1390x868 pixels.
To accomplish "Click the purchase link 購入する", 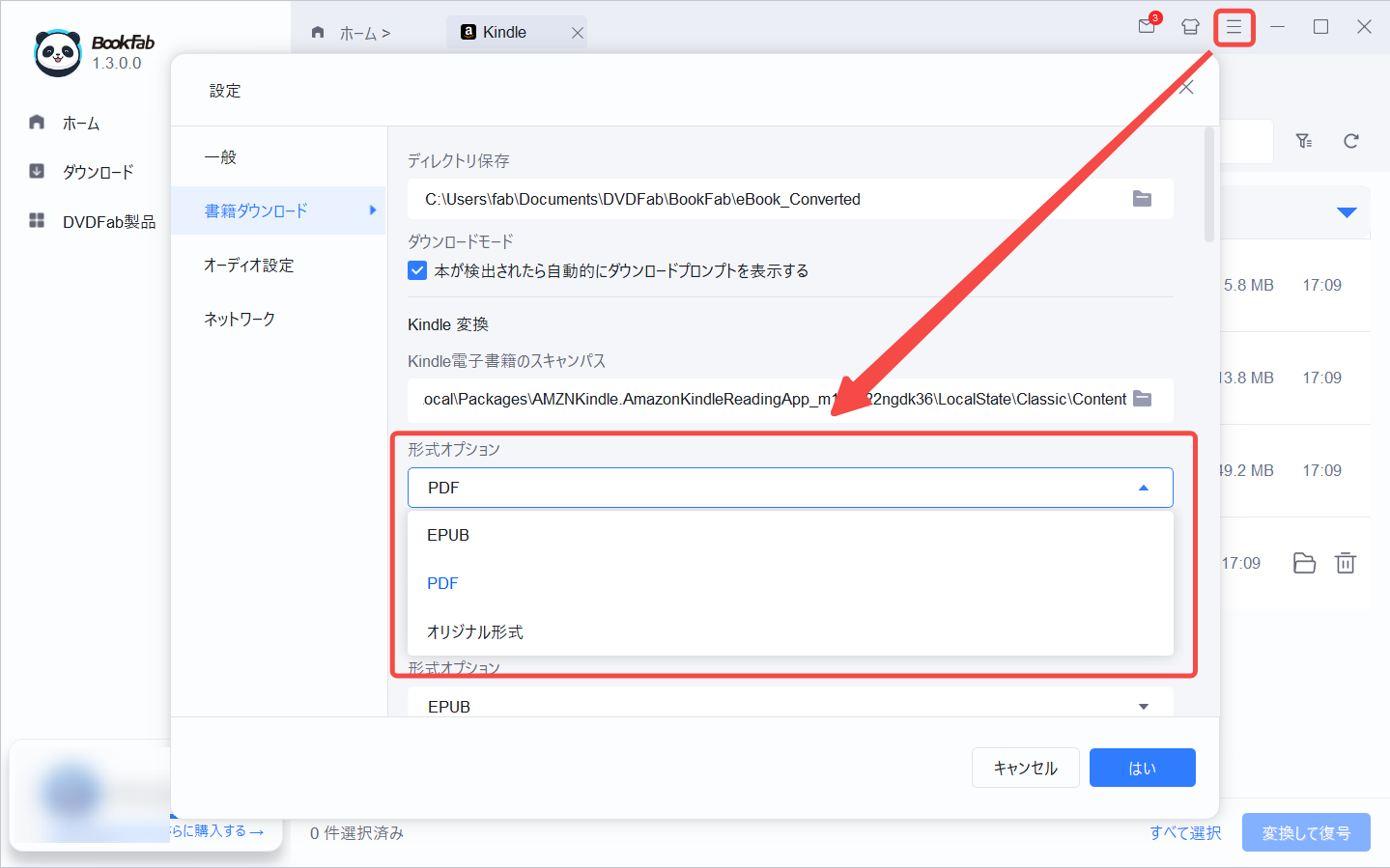I will [x=217, y=830].
